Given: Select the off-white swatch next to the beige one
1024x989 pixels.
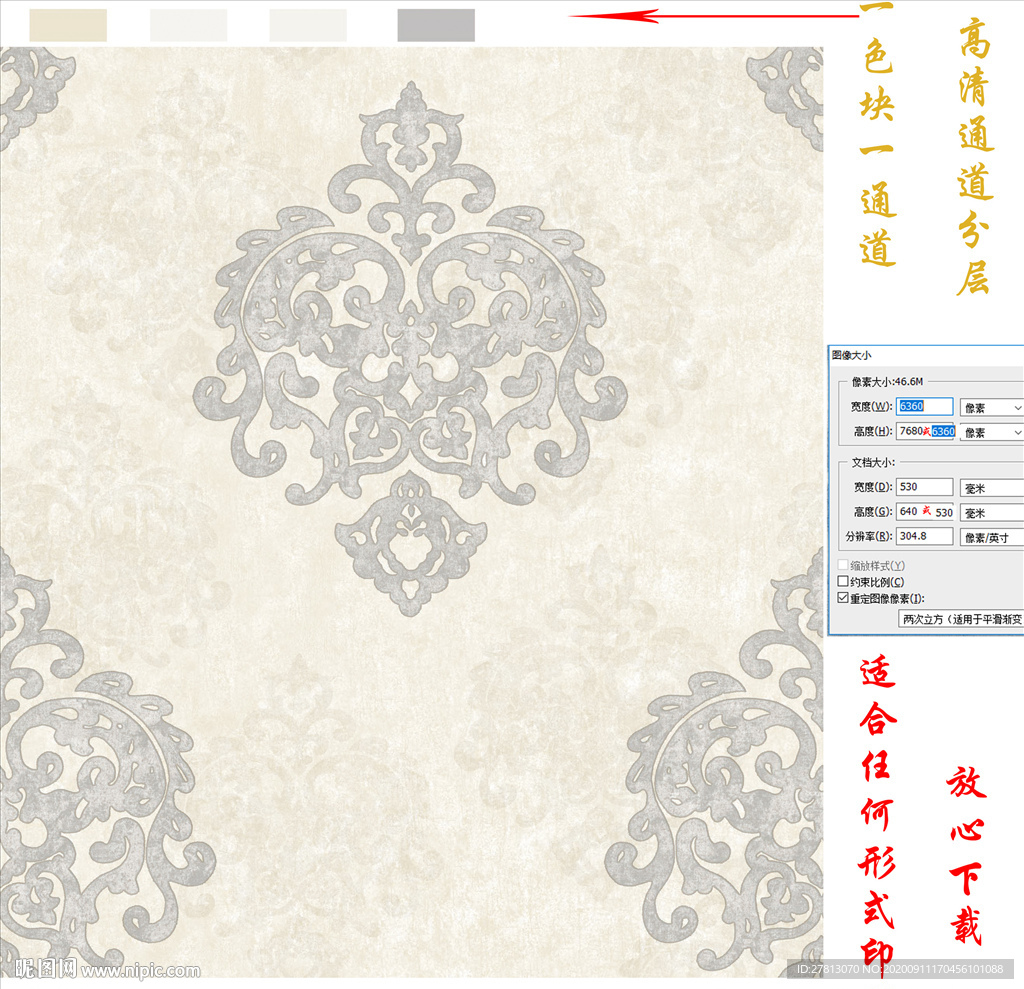Looking at the screenshot, I should (189, 25).
